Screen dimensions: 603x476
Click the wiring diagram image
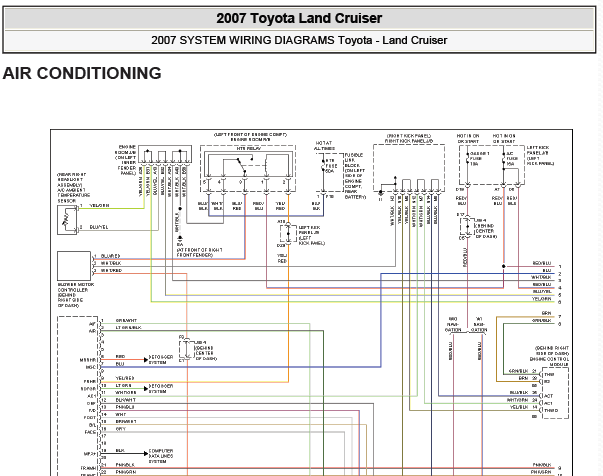[x=311, y=303]
